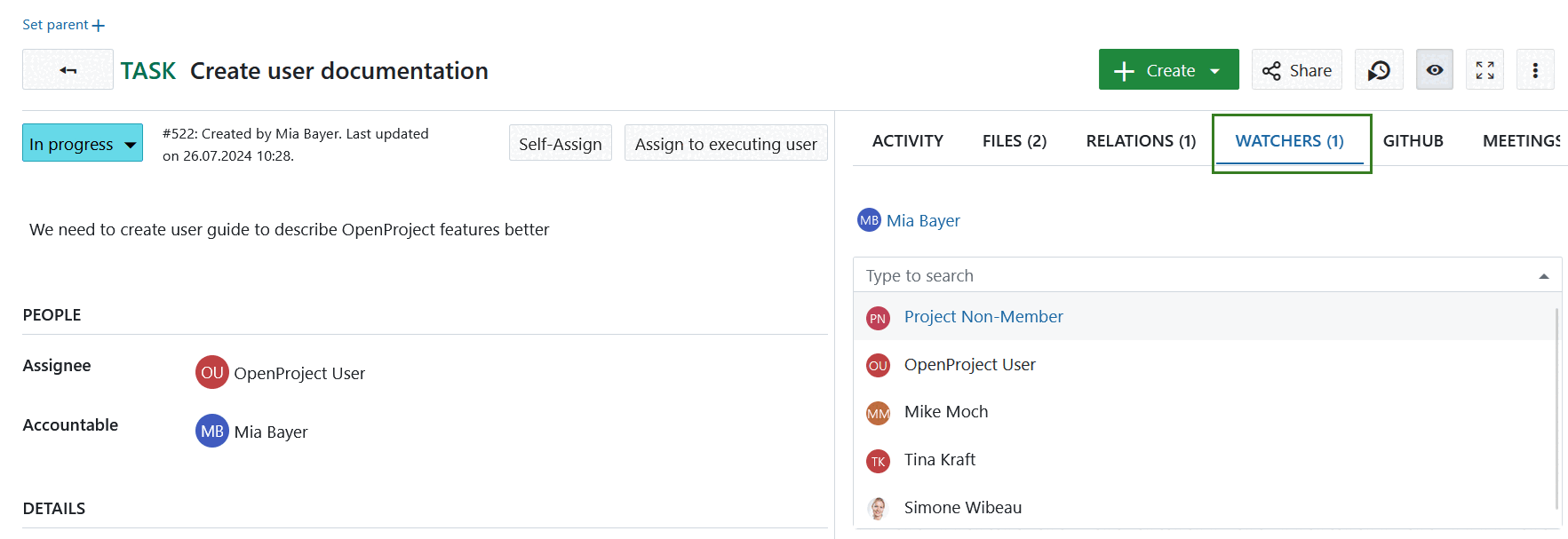Expand the Create button dropdown
Viewport: 1568px width, 539px height.
(x=1214, y=71)
